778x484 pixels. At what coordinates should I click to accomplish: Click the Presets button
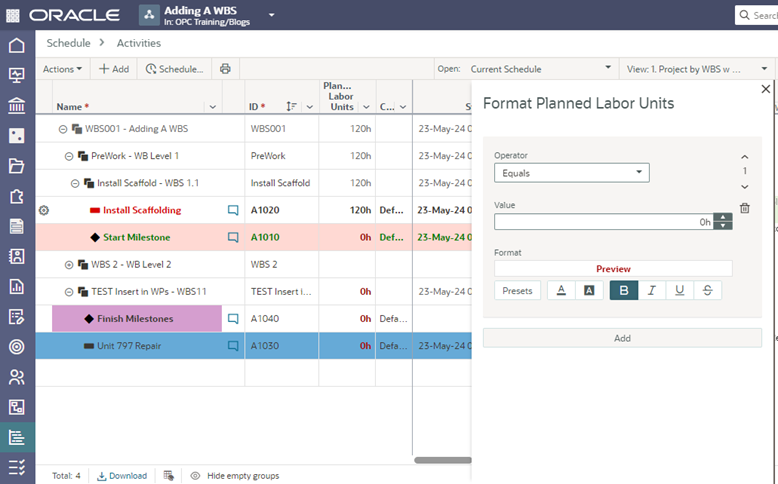coord(517,290)
